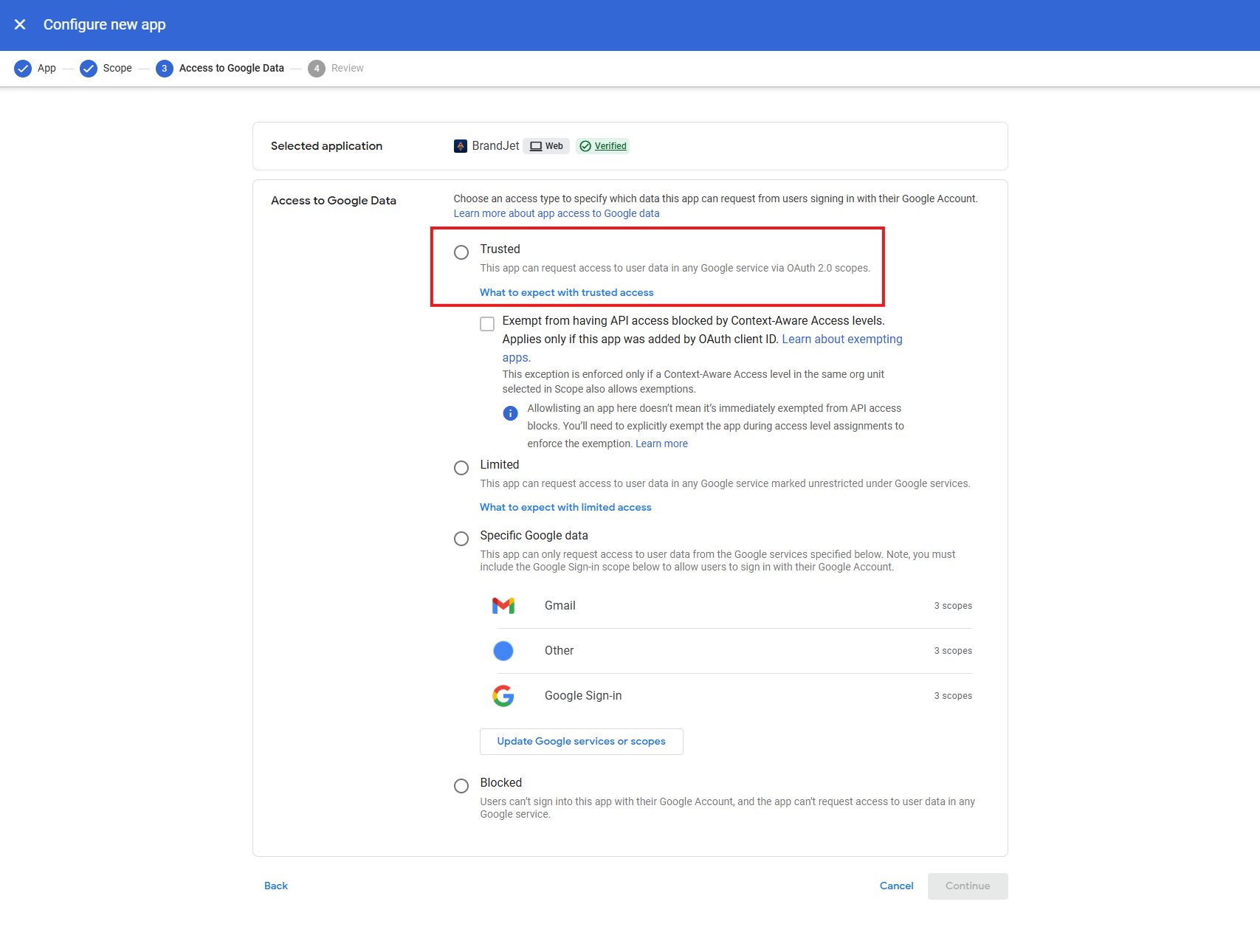Click the blue info icon
Screen dimensions: 1260x952
[510, 413]
